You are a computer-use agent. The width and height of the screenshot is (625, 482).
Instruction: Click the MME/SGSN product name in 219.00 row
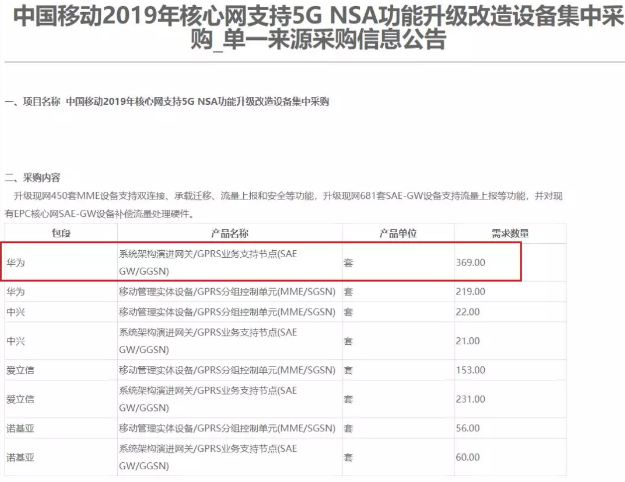227,292
